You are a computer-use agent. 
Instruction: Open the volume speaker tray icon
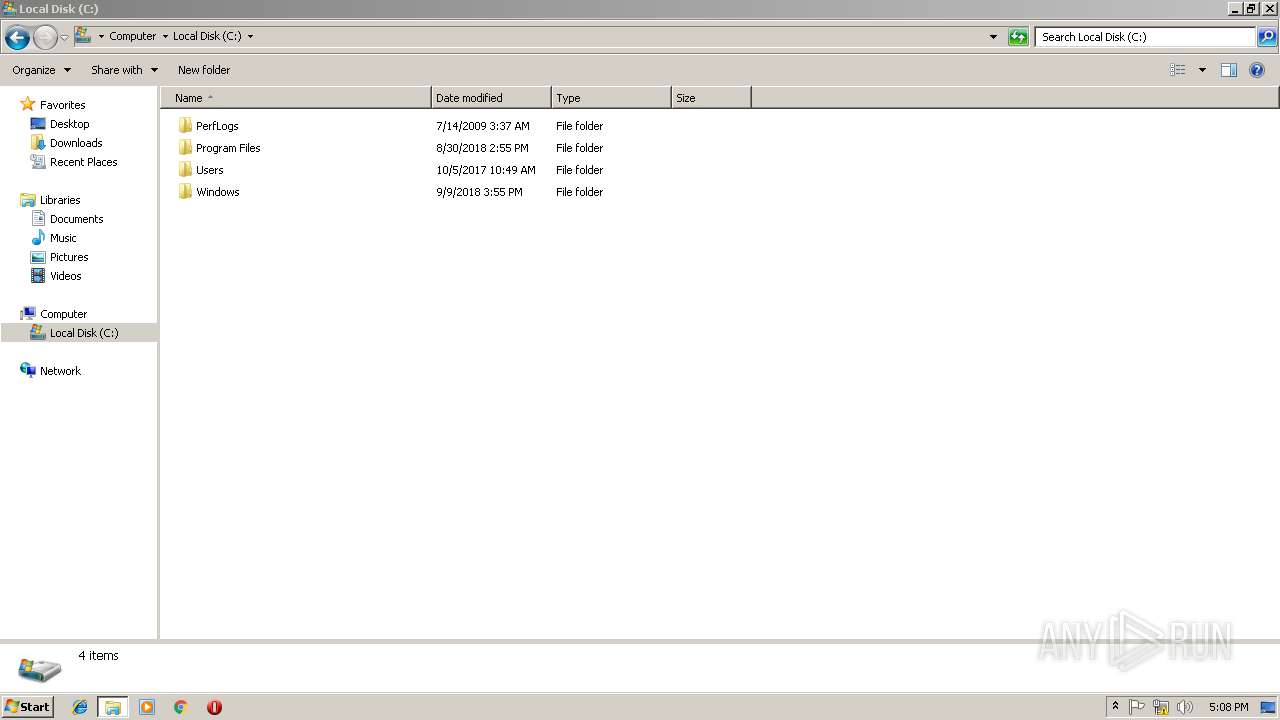pyautogui.click(x=1185, y=707)
